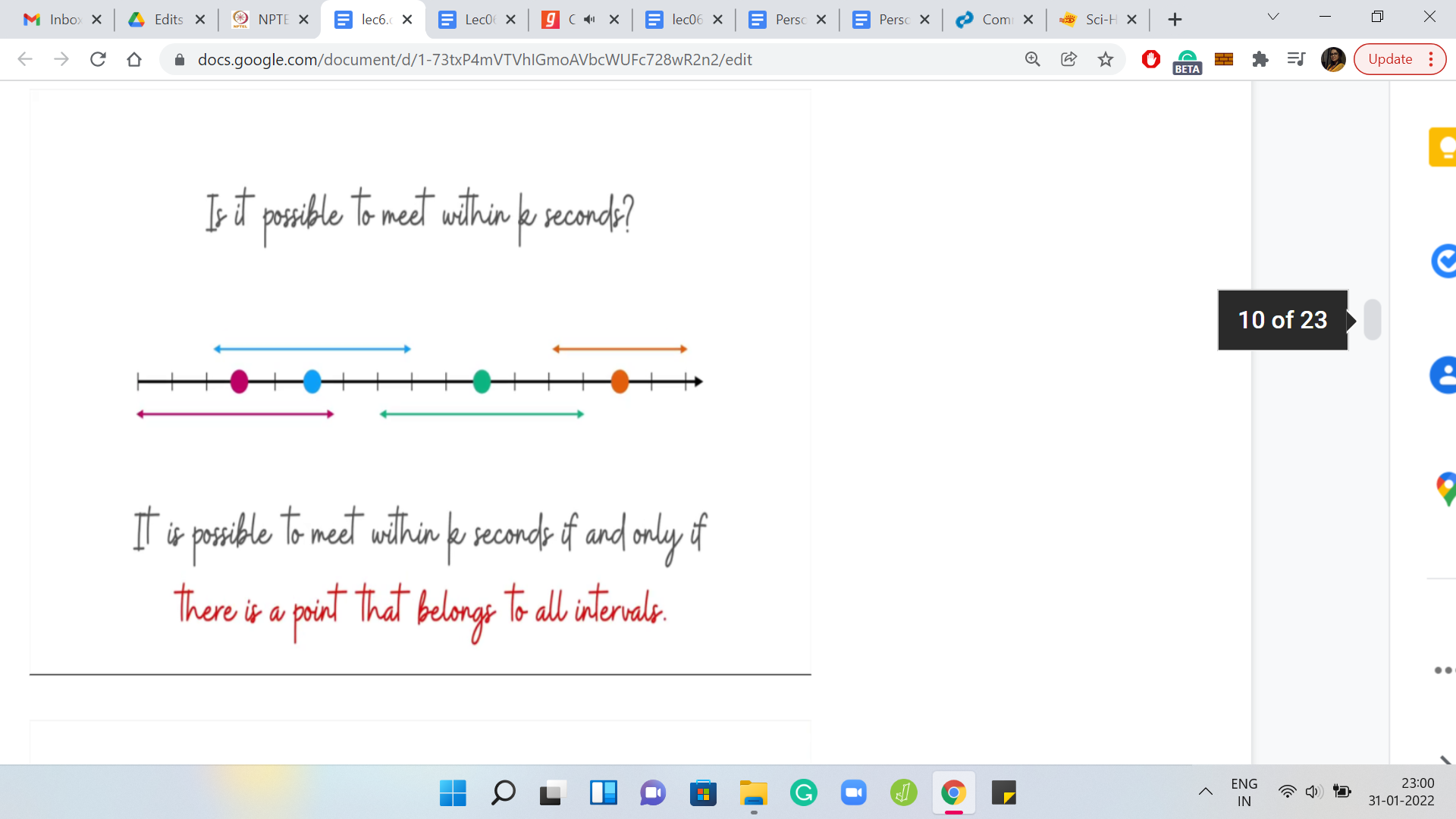Show hidden system tray icons chevron
1456x819 pixels.
[1205, 792]
